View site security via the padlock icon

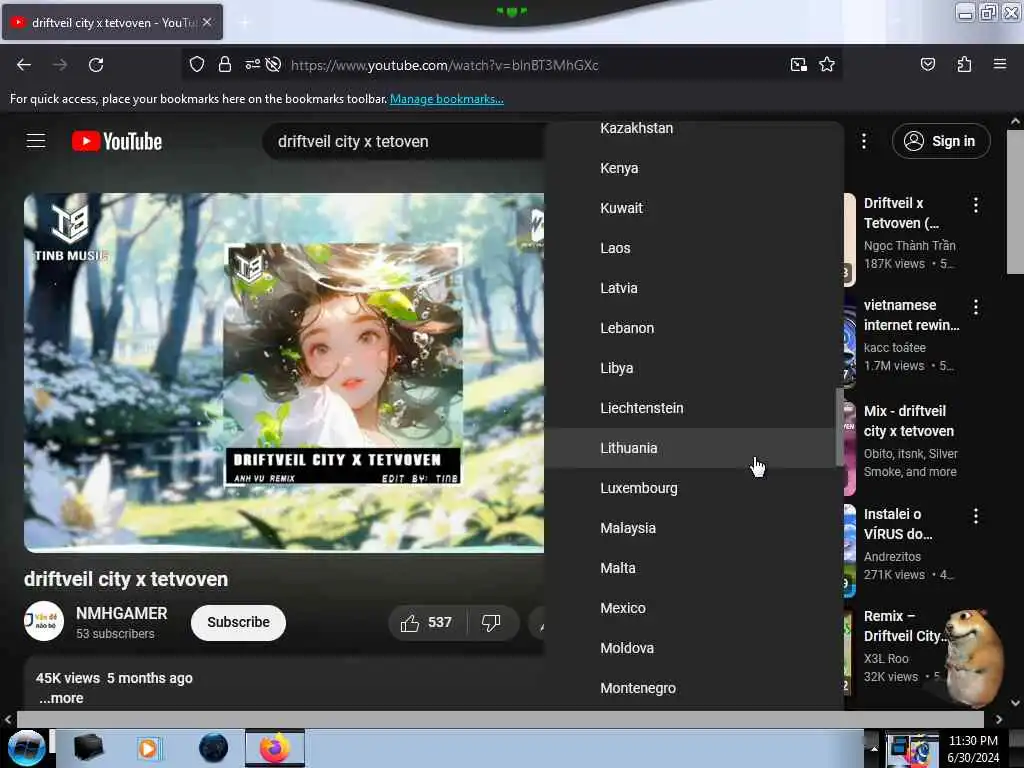[225, 65]
